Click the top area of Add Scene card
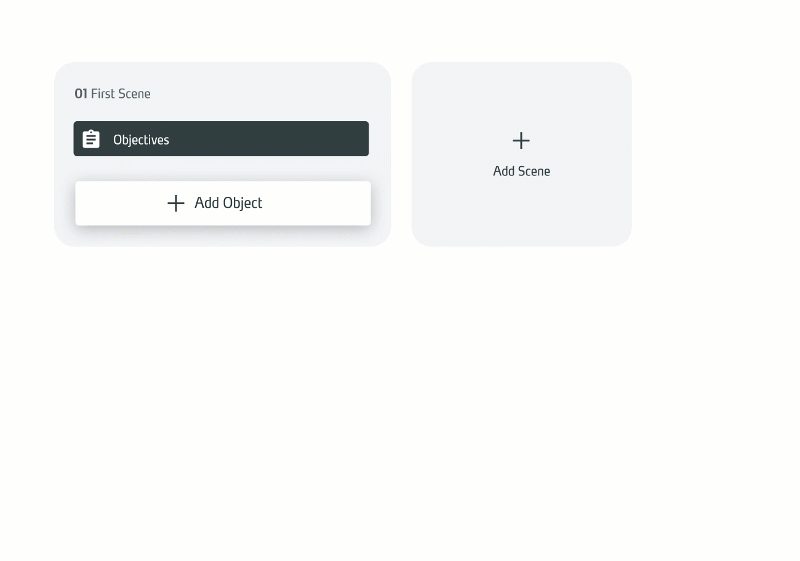 [521, 92]
